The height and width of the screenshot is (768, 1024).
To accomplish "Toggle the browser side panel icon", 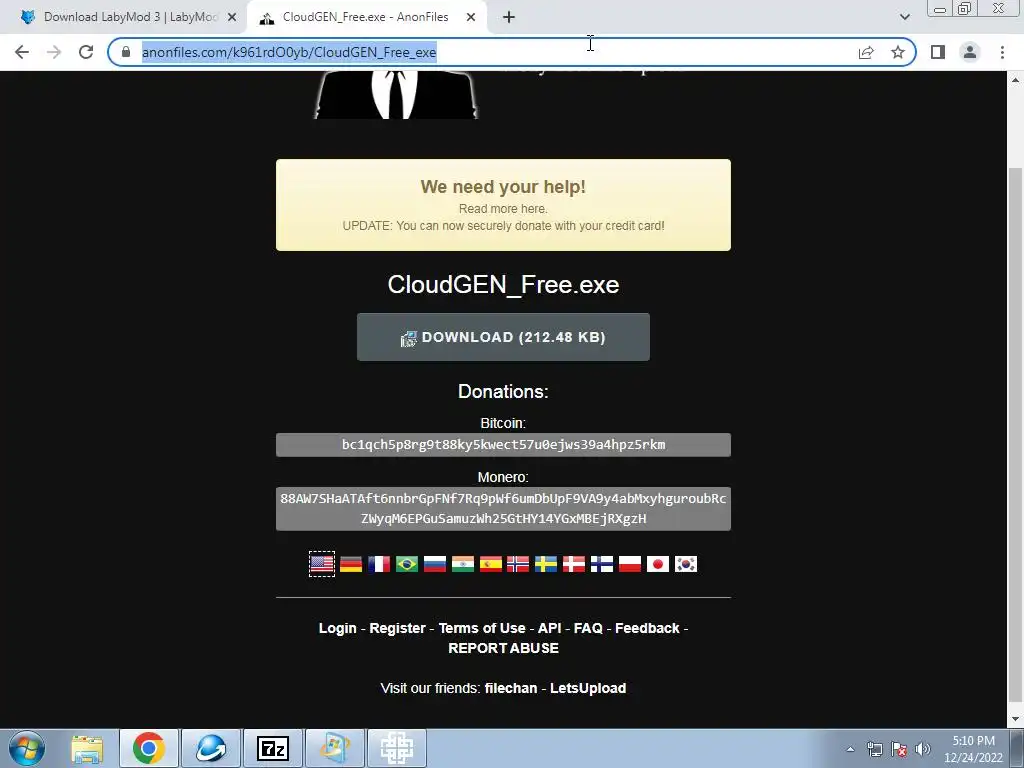I will [x=938, y=52].
